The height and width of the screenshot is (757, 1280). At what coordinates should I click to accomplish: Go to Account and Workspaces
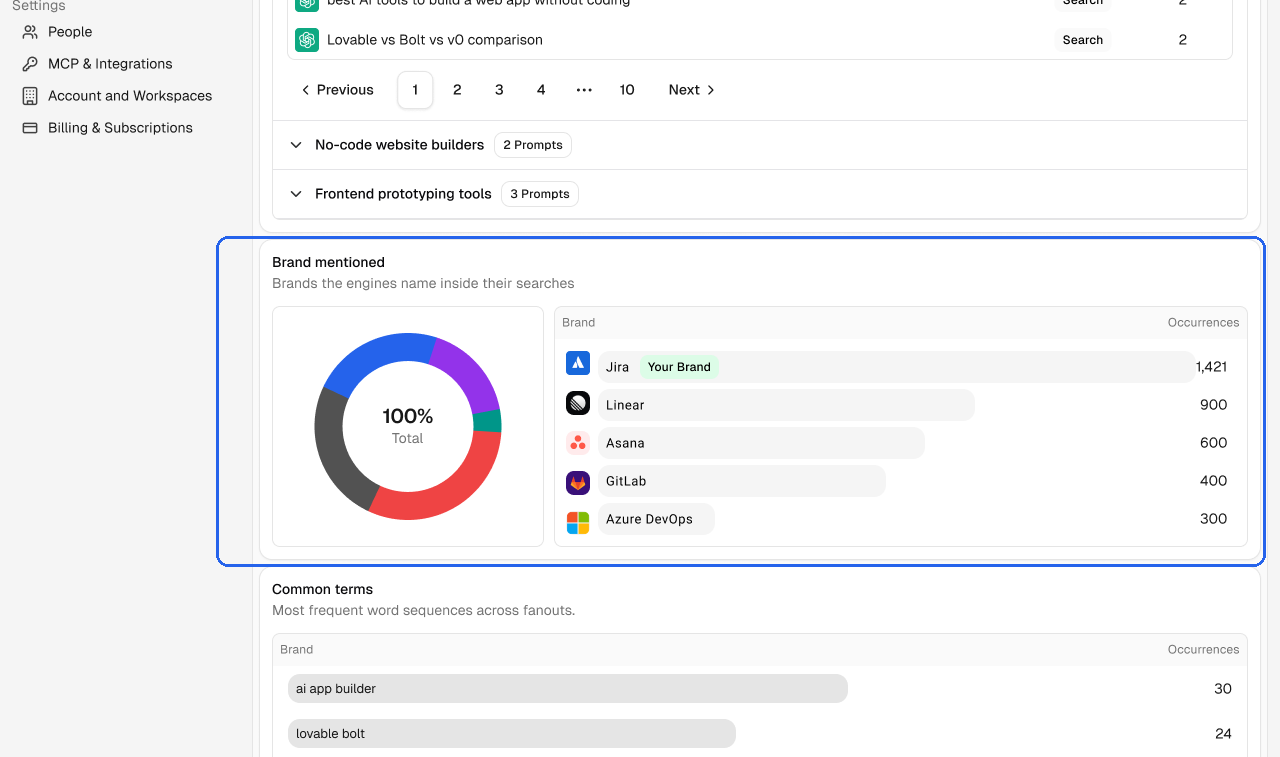[130, 96]
